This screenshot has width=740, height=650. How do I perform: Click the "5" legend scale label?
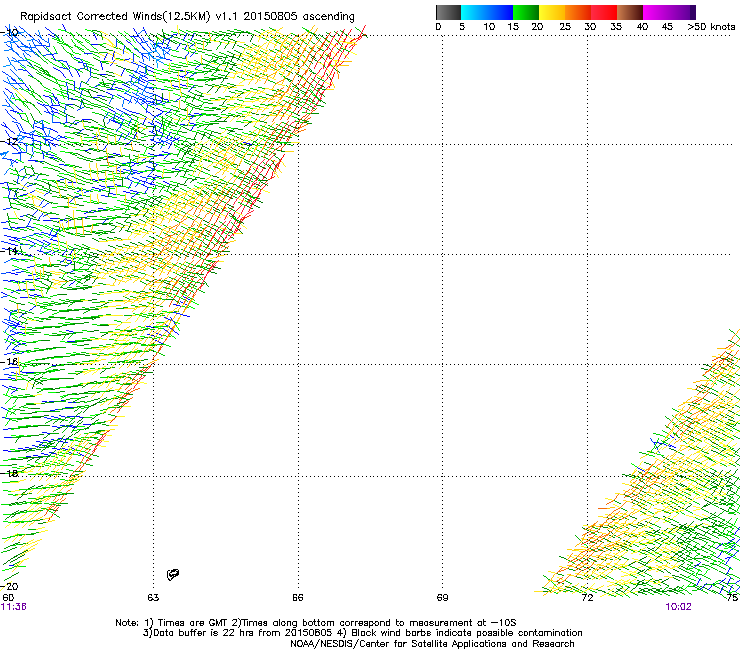462,27
